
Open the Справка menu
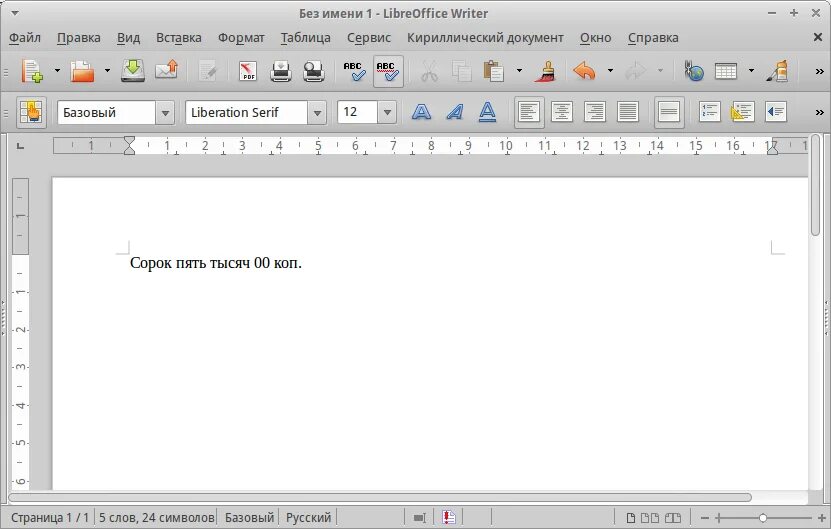tap(653, 38)
